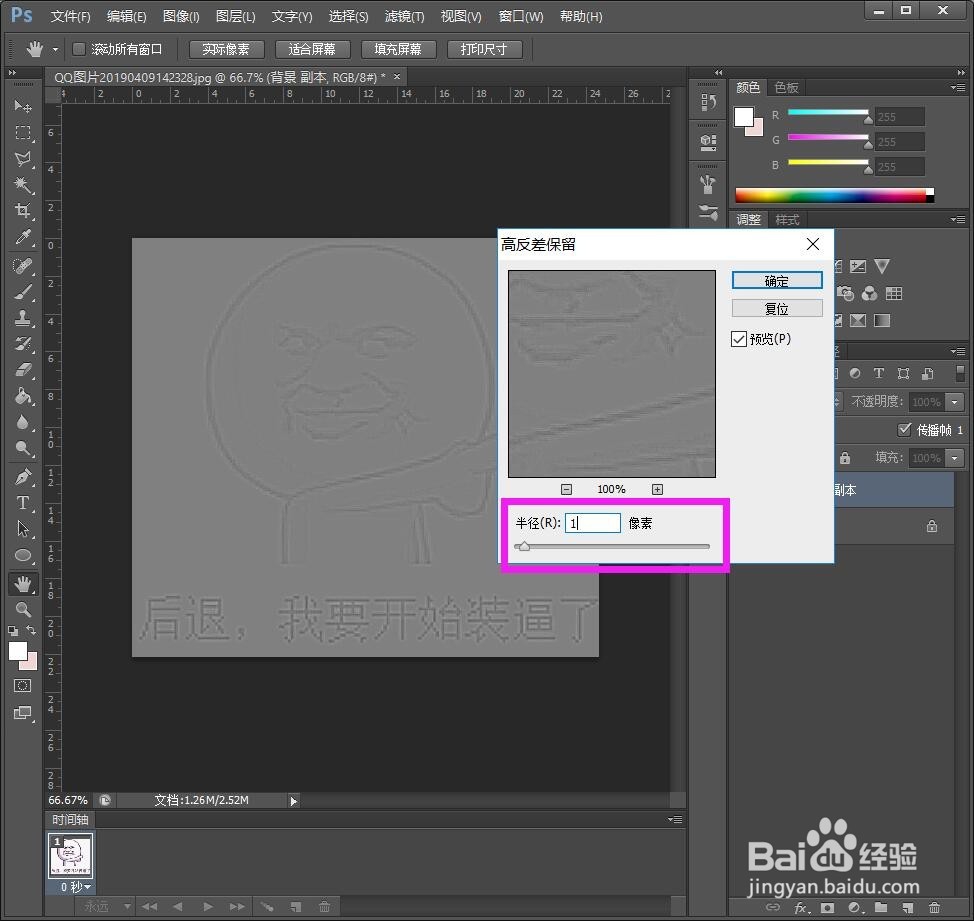Open Color panel flyout menu

(x=958, y=88)
